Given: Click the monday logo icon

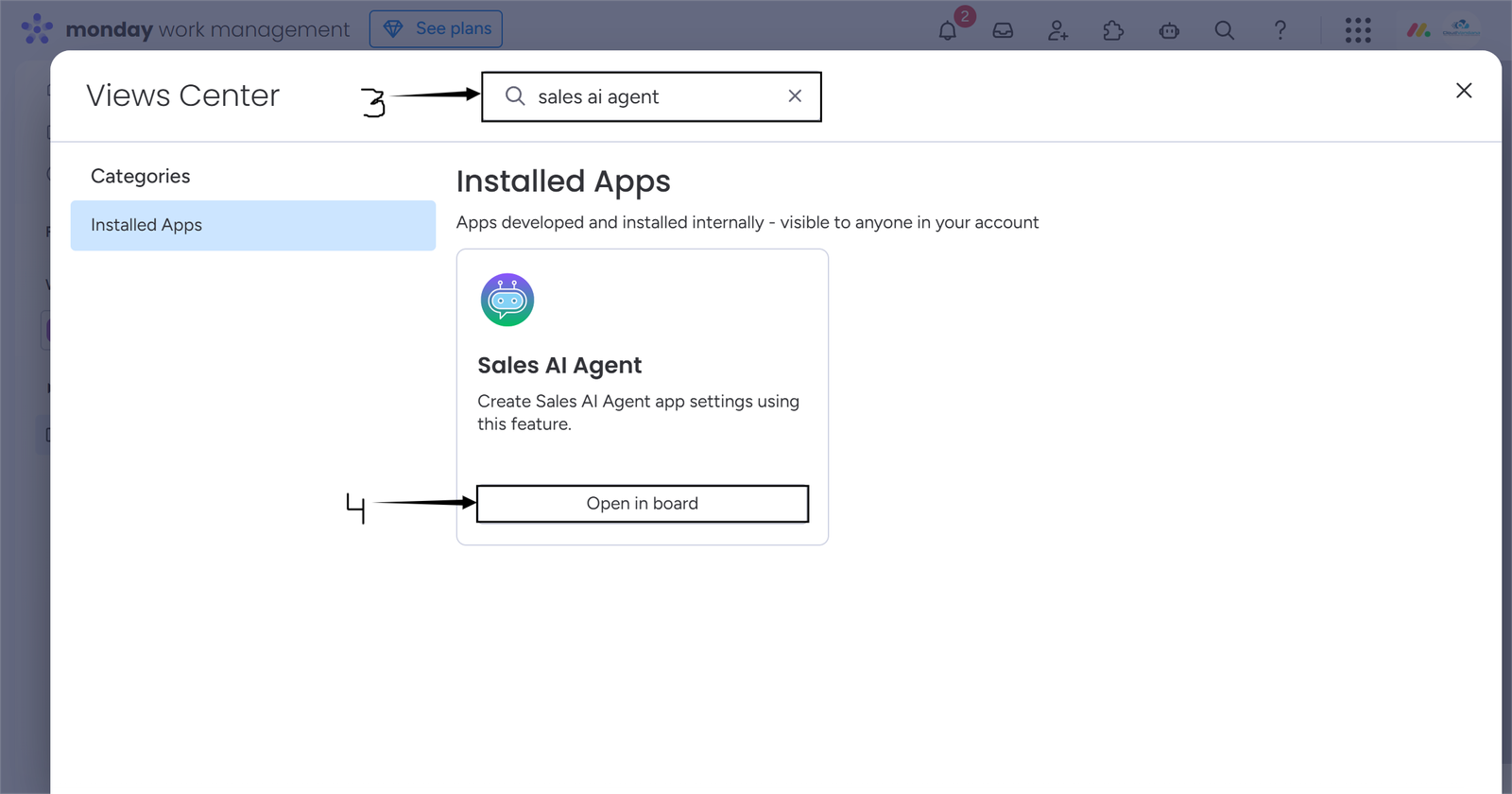Looking at the screenshot, I should click(37, 28).
